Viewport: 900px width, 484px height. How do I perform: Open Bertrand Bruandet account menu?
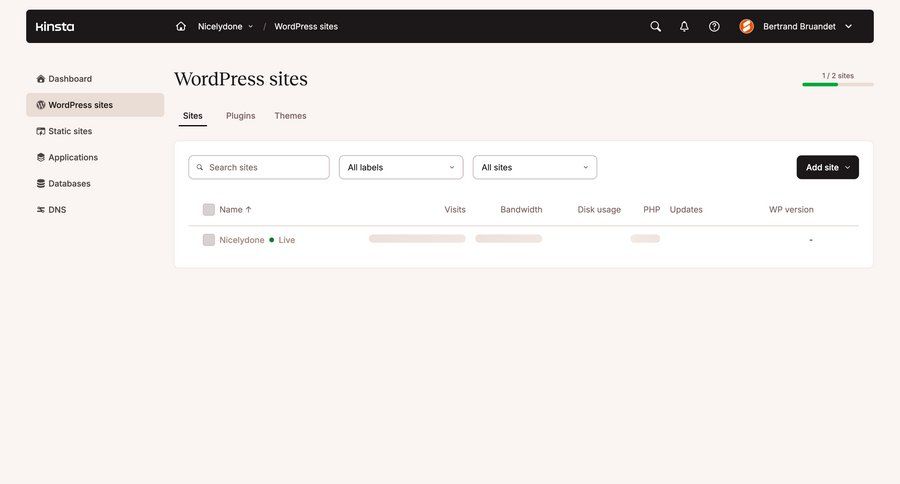[807, 26]
